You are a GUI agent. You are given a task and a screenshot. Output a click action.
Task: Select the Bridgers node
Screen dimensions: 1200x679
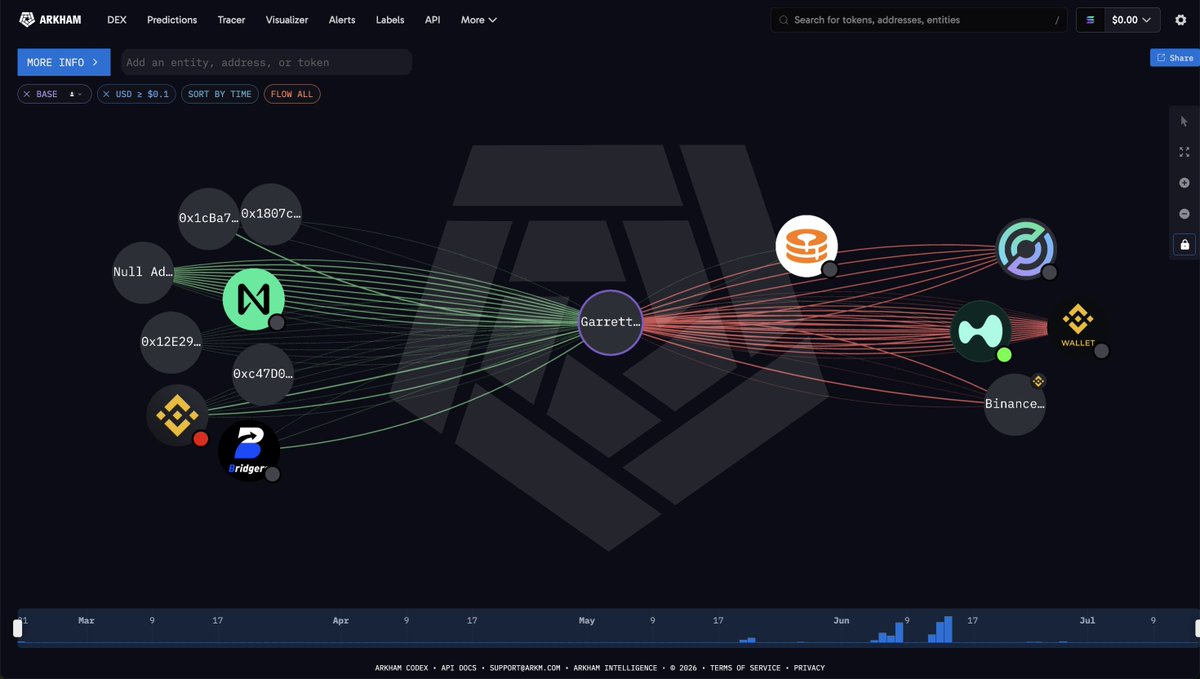click(x=249, y=451)
